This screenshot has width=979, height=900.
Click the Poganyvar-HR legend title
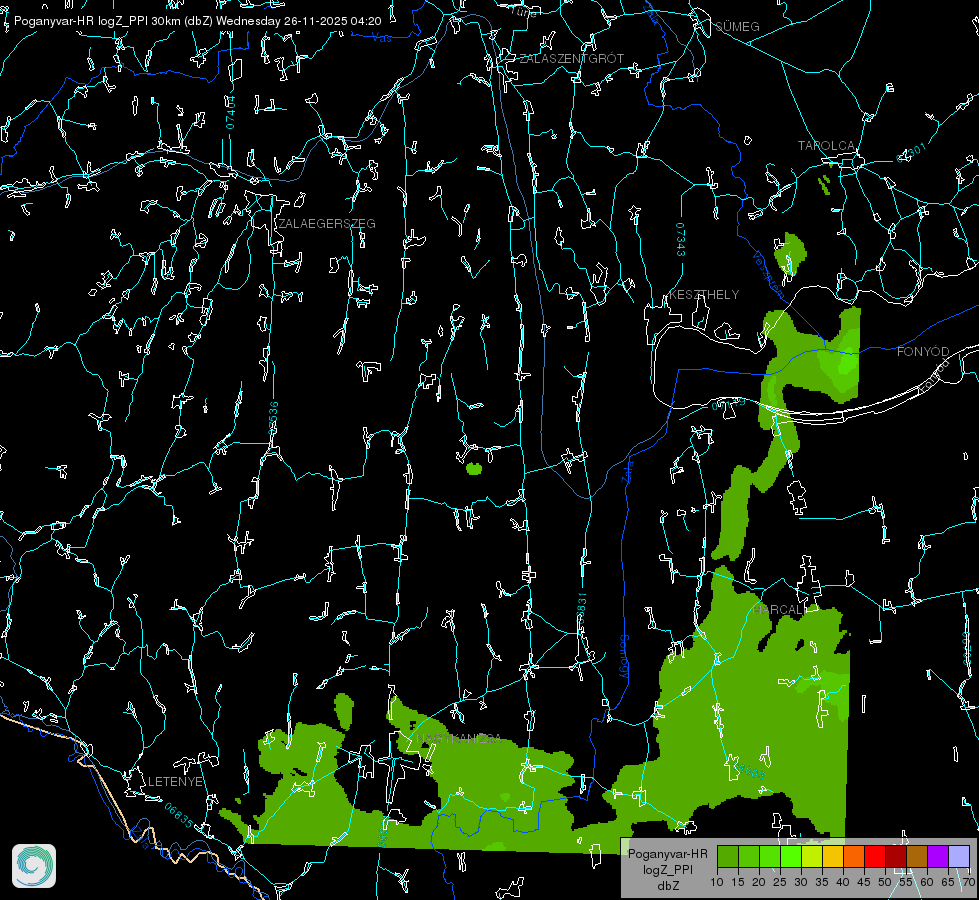[667, 854]
